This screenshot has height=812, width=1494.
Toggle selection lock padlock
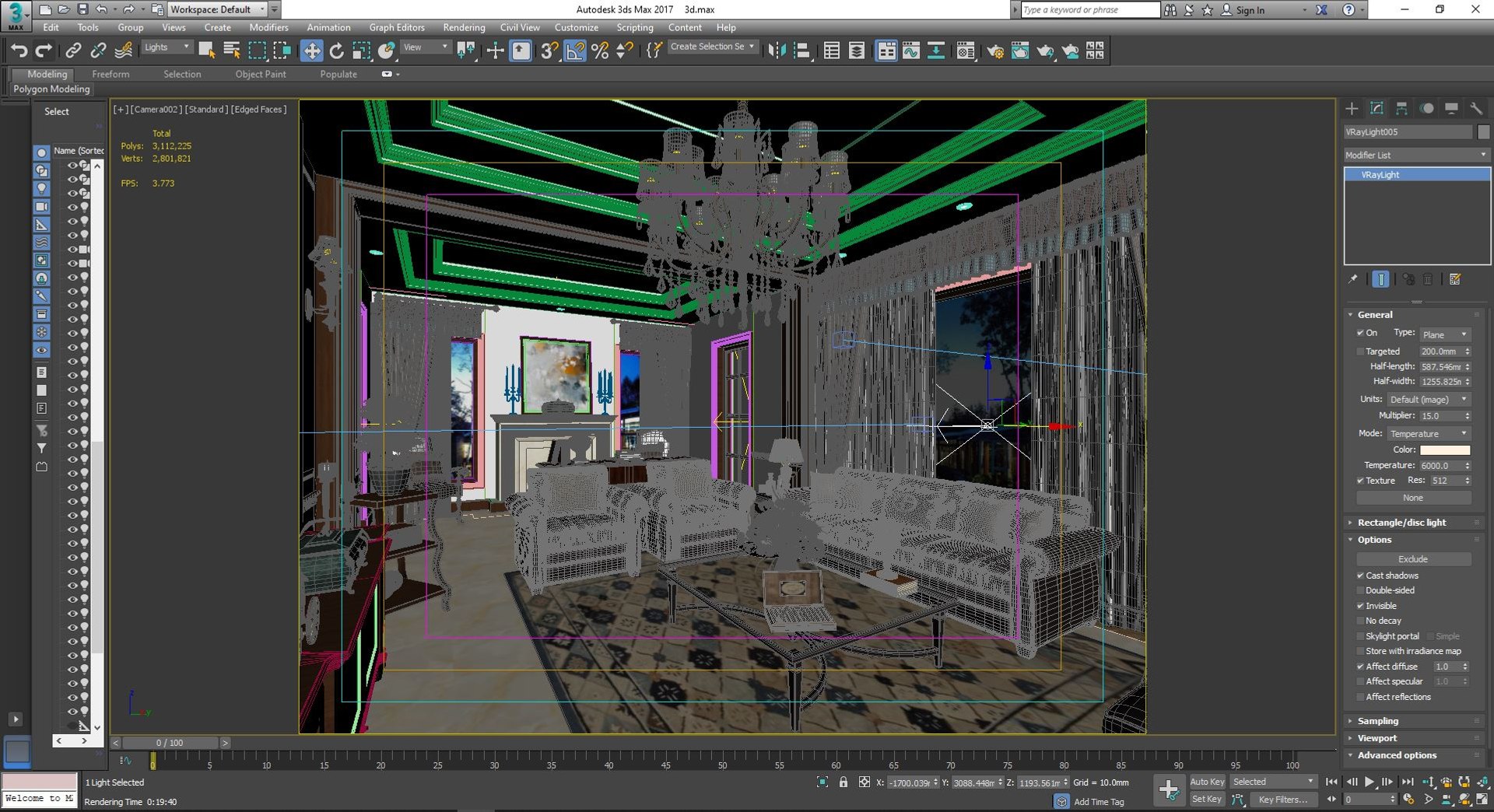click(x=843, y=782)
